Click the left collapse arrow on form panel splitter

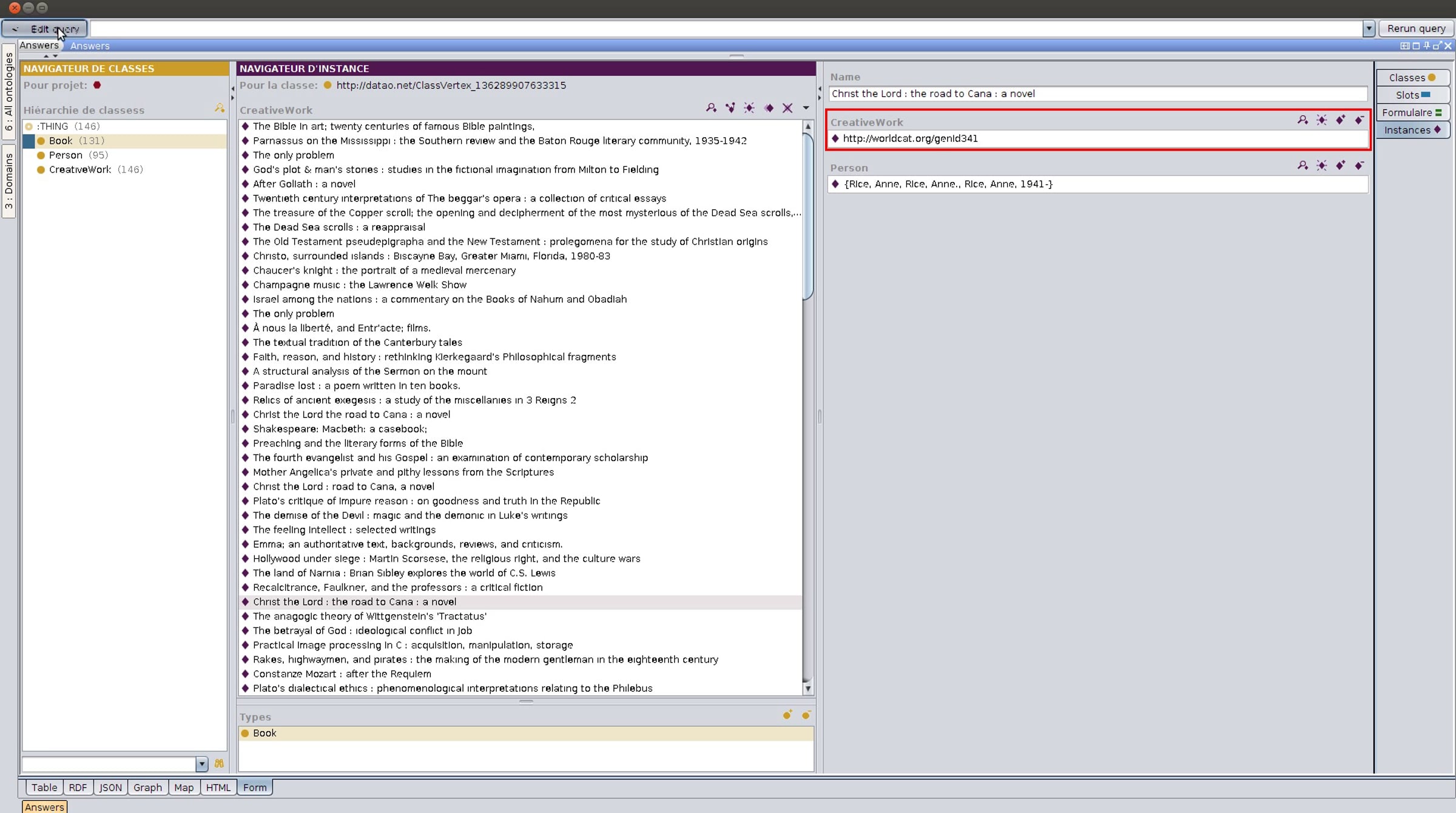coord(820,89)
